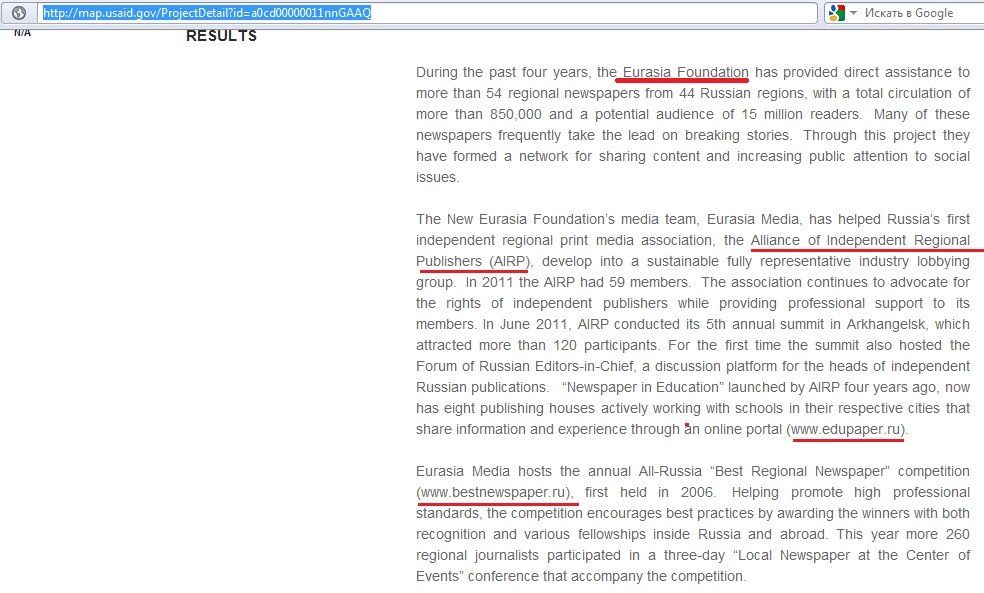Click the Google search engine icon
The image size is (984, 593).
click(x=837, y=13)
